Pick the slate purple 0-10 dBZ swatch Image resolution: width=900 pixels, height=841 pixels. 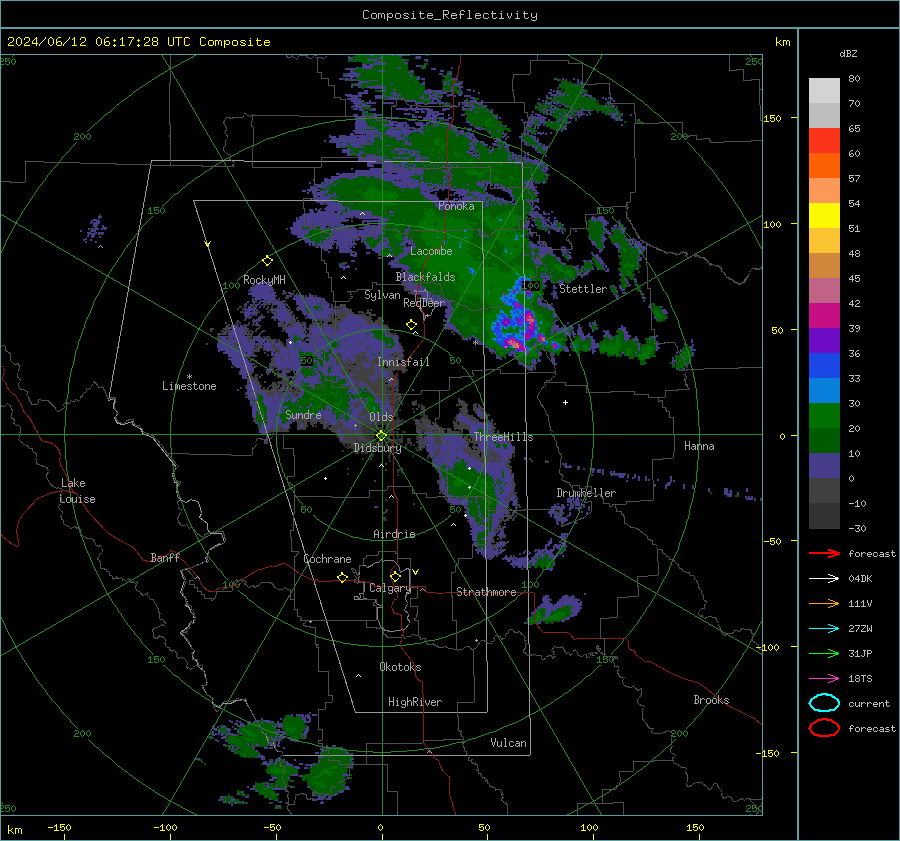pos(824,466)
